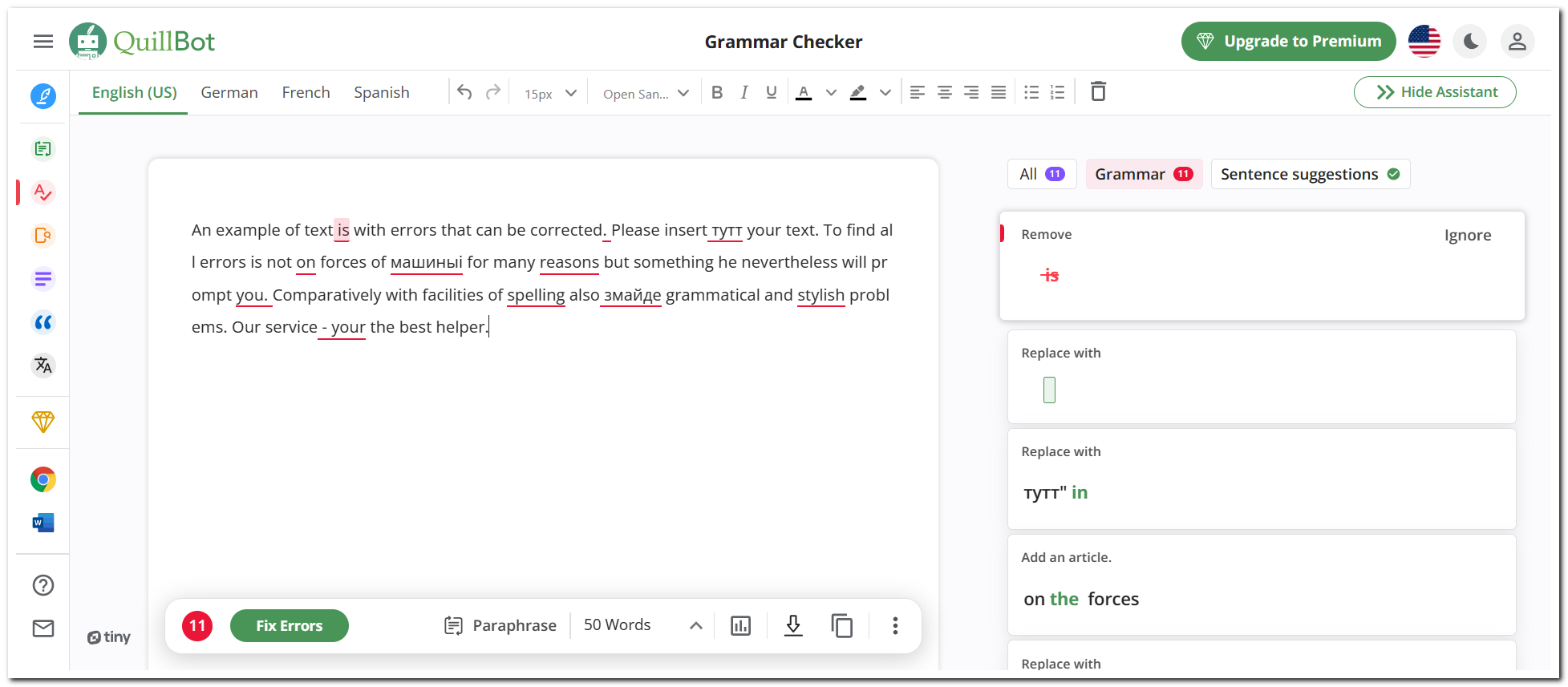
Task: Click the Upgrade to Premium button
Action: [1288, 42]
